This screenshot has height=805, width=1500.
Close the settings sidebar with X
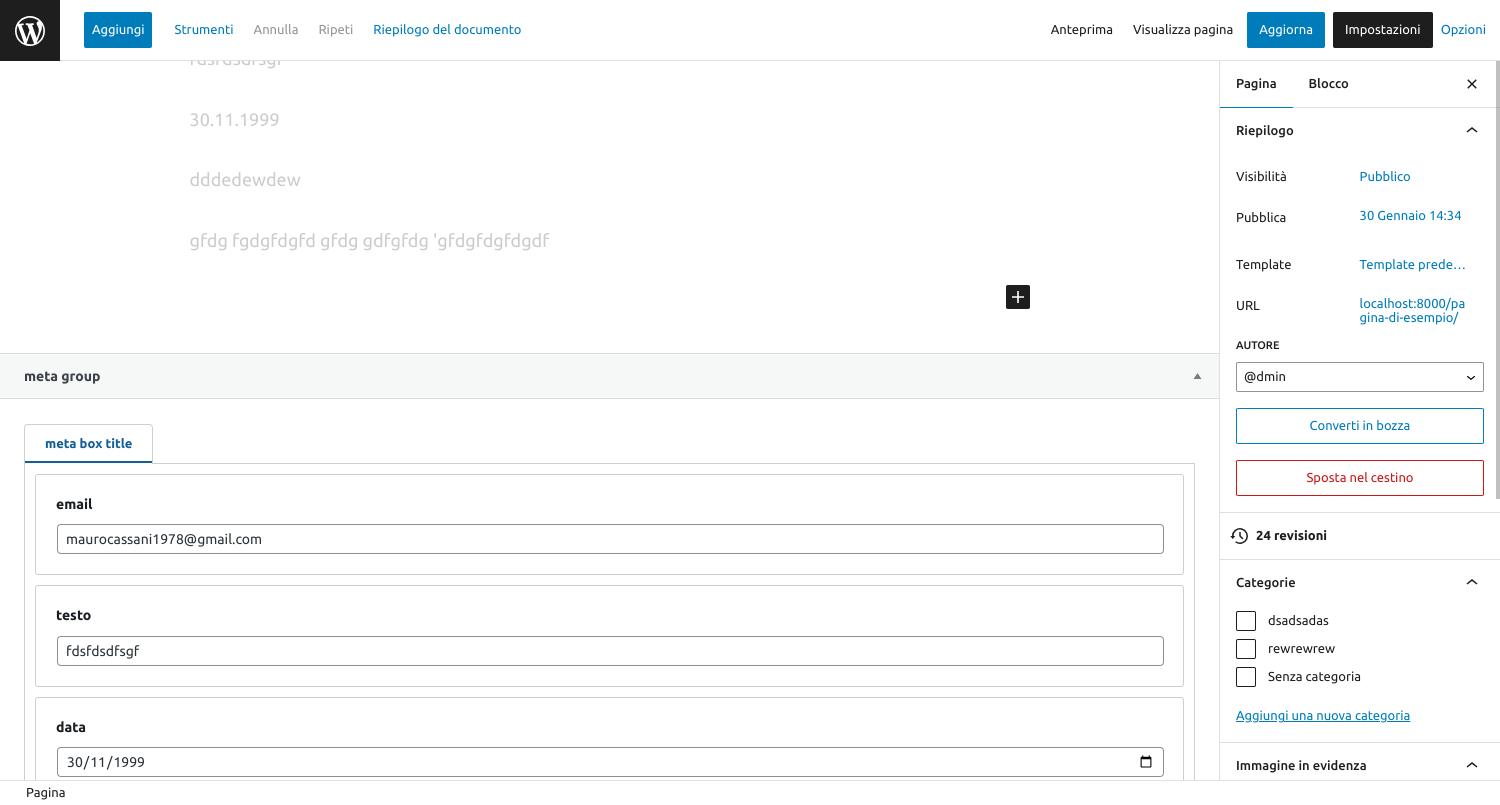click(1472, 84)
